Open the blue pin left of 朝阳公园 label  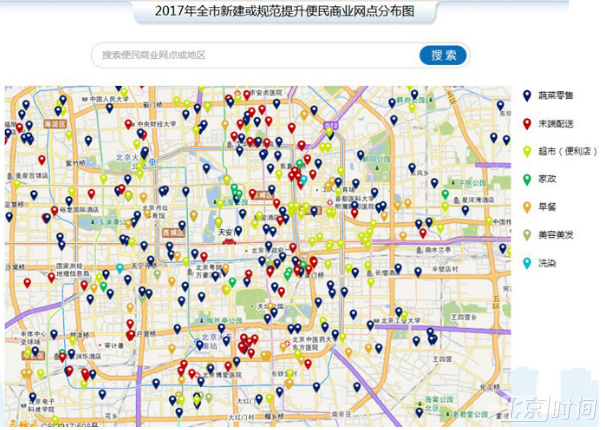point(364,155)
